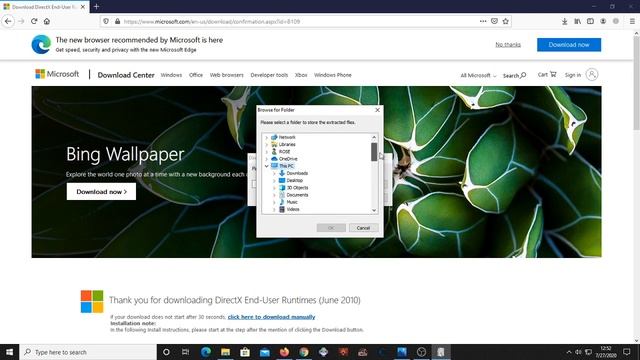Open Web browsers menu in Download Center
640x360 pixels.
coord(227,75)
